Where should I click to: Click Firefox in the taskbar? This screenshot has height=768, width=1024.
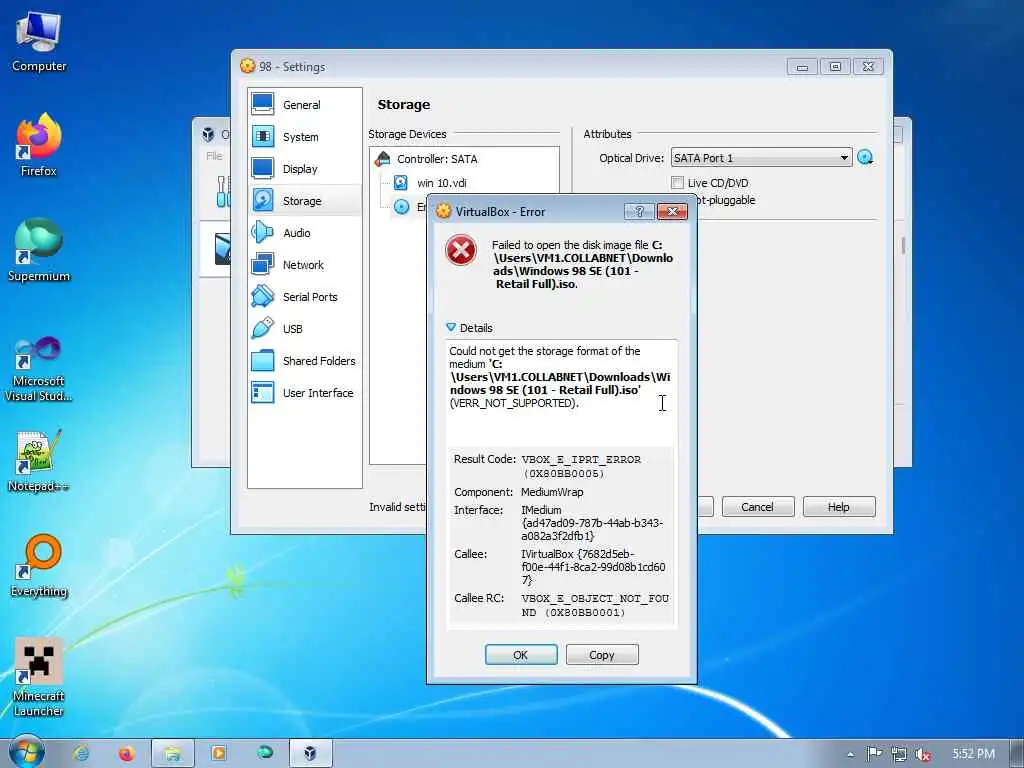coord(126,753)
